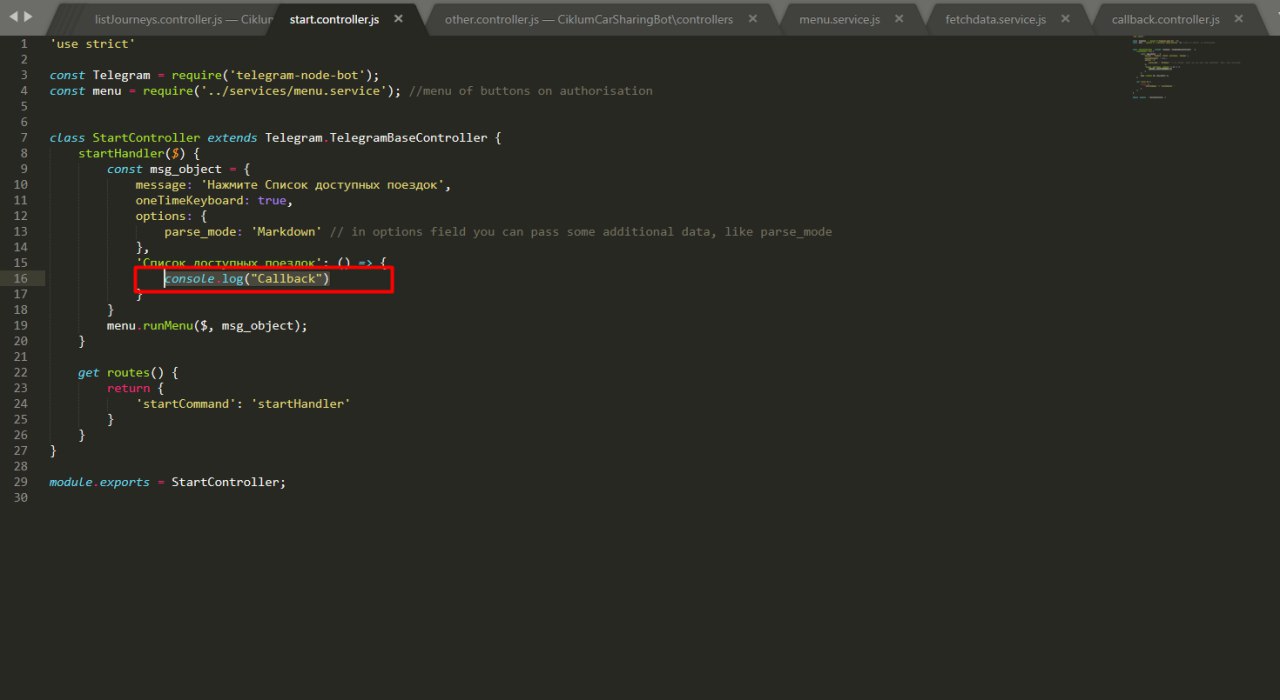The width and height of the screenshot is (1280, 700).
Task: Close the other.controller.js tab
Action: coord(752,19)
